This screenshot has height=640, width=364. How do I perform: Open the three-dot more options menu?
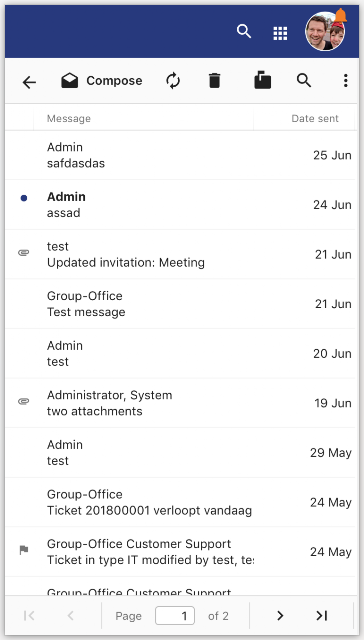346,81
